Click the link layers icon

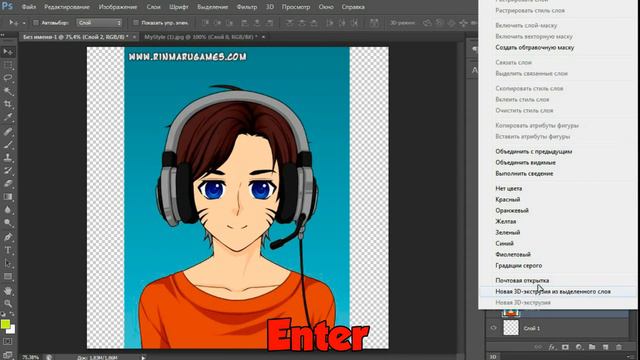click(538, 347)
